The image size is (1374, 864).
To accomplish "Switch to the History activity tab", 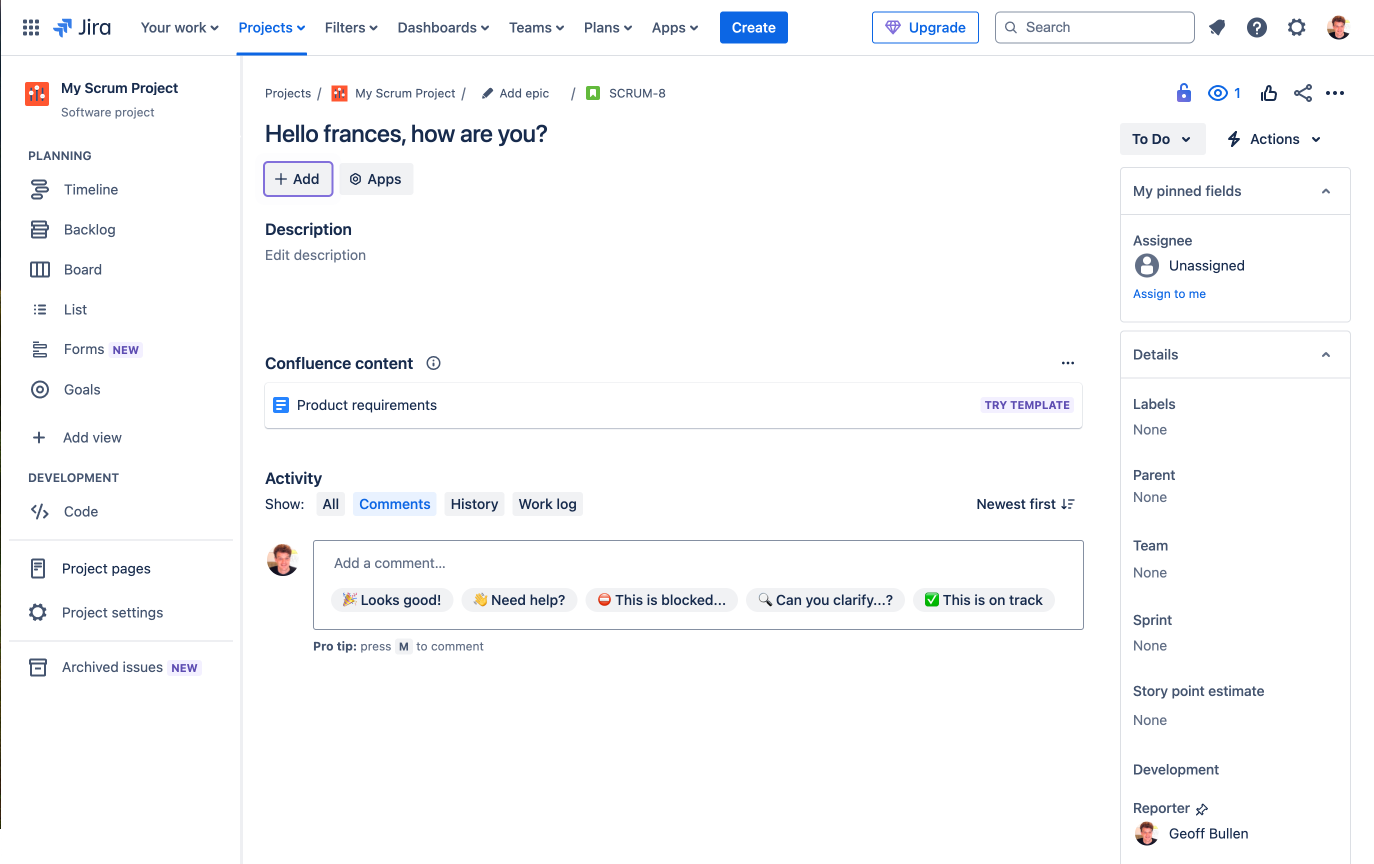I will (474, 504).
